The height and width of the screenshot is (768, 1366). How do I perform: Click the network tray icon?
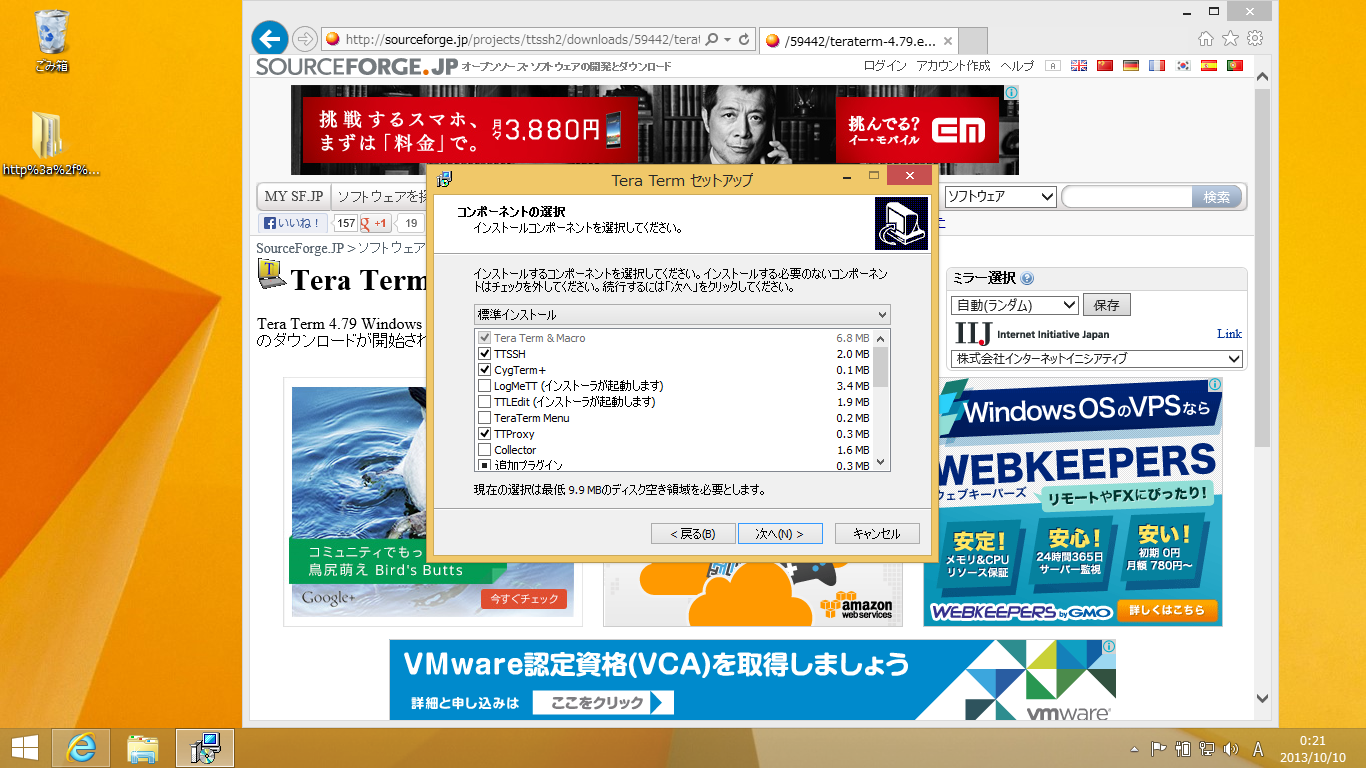(x=1207, y=748)
